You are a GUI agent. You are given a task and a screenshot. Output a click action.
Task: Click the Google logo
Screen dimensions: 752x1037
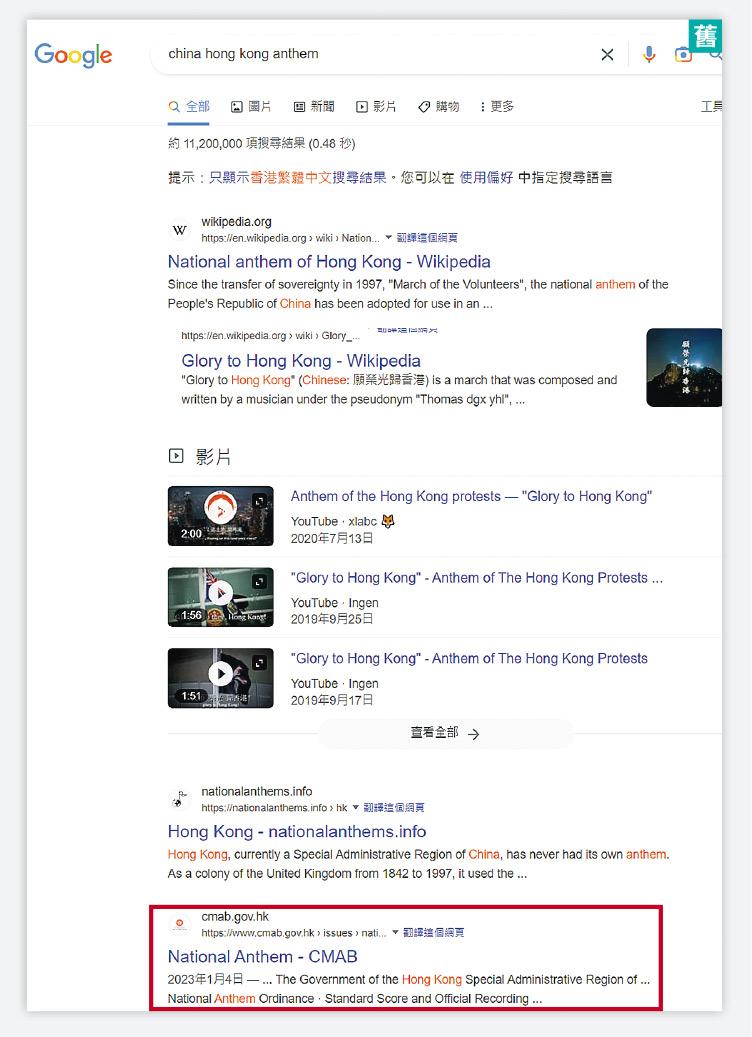pyautogui.click(x=73, y=55)
